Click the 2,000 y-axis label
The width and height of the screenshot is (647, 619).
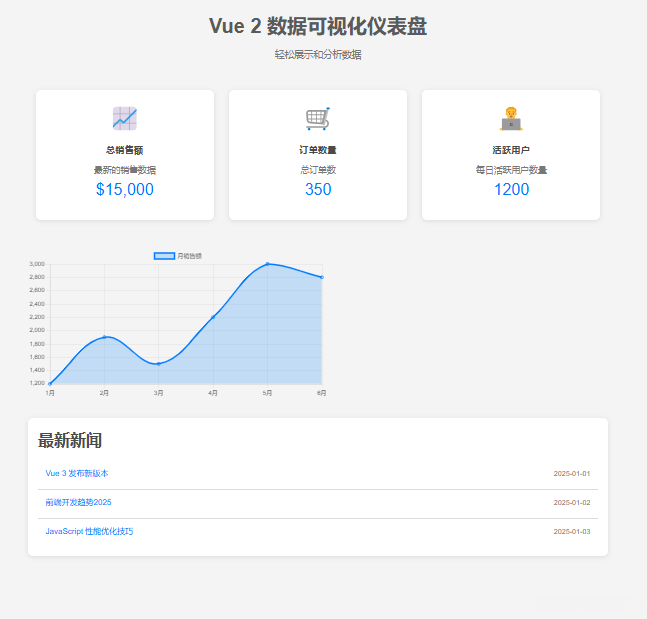click(x=37, y=330)
